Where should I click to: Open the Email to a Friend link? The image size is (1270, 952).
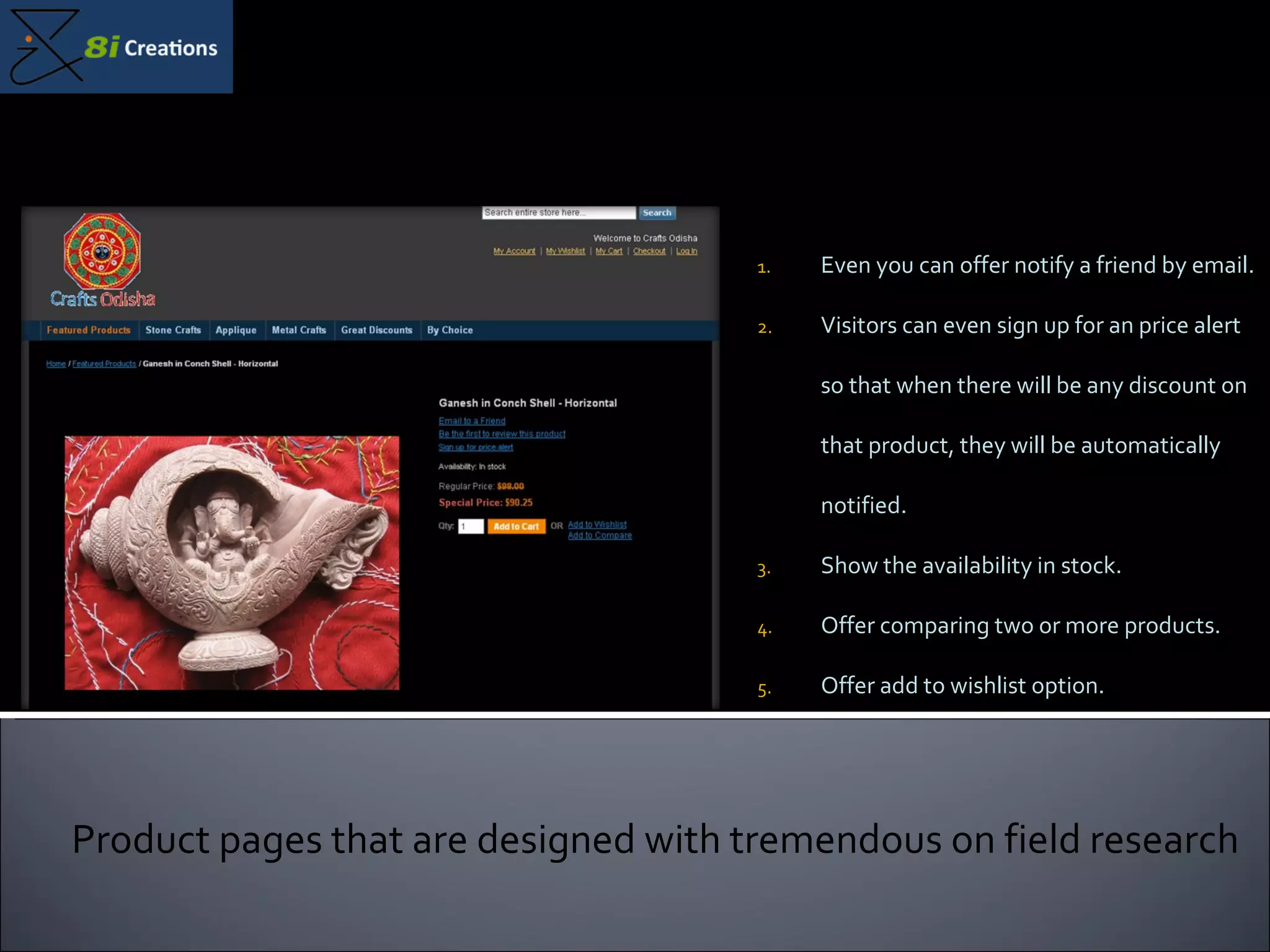pyautogui.click(x=472, y=421)
